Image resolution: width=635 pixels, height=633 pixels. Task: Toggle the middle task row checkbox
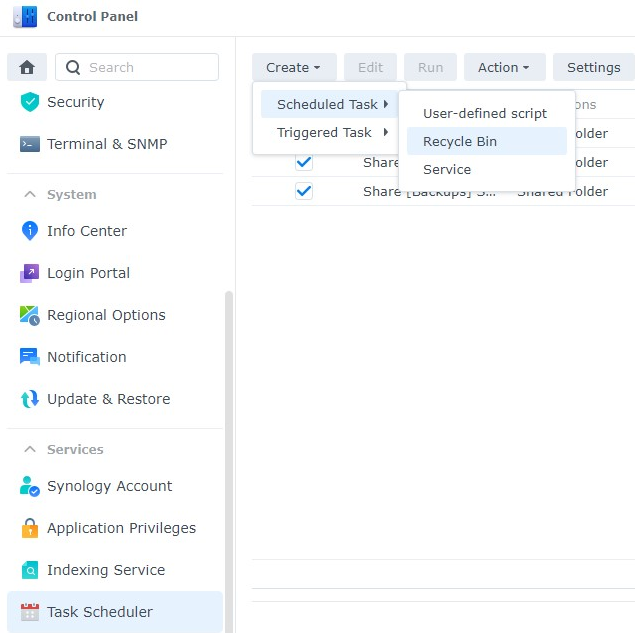[x=304, y=162]
